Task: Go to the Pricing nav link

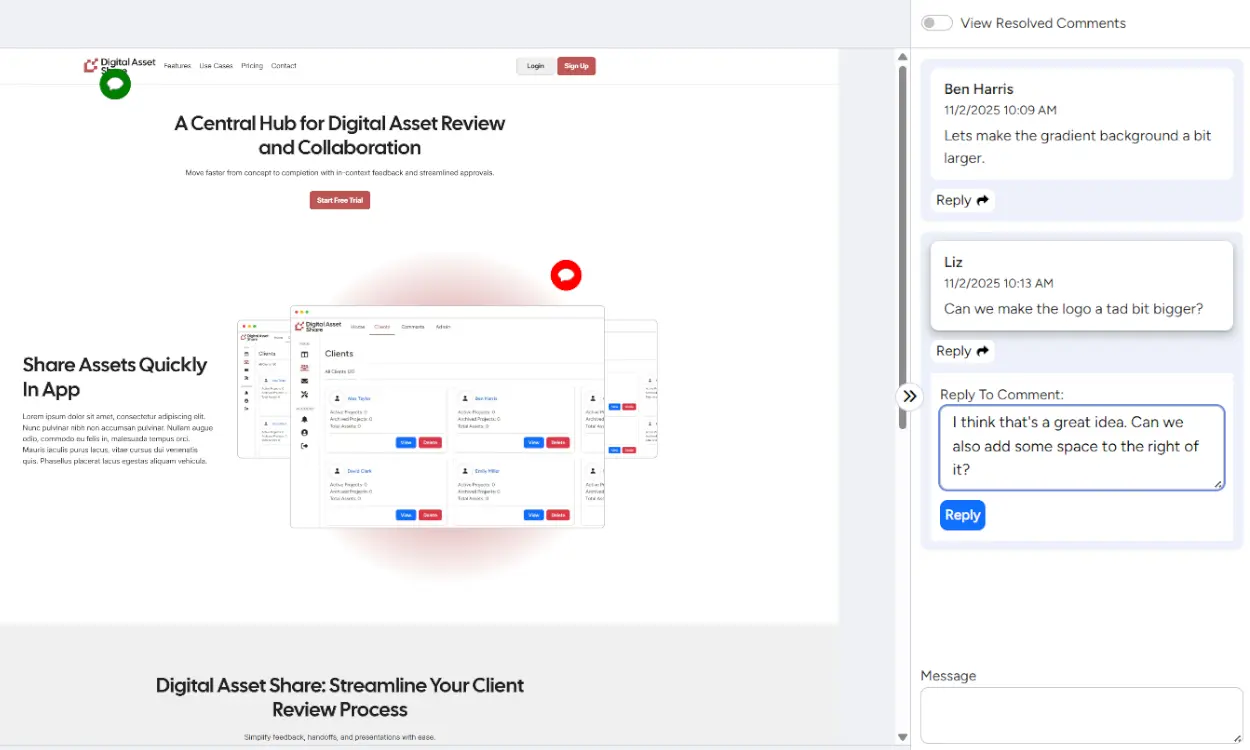Action: pos(252,66)
